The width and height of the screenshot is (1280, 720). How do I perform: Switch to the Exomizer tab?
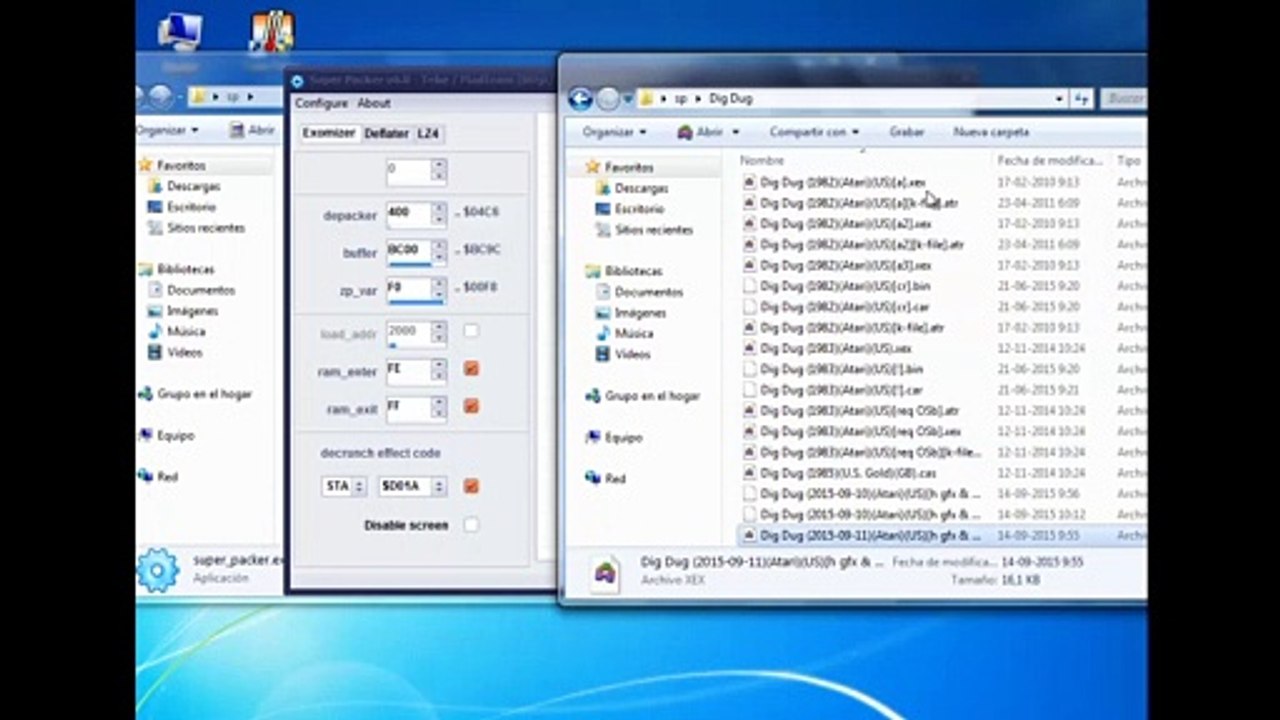329,133
